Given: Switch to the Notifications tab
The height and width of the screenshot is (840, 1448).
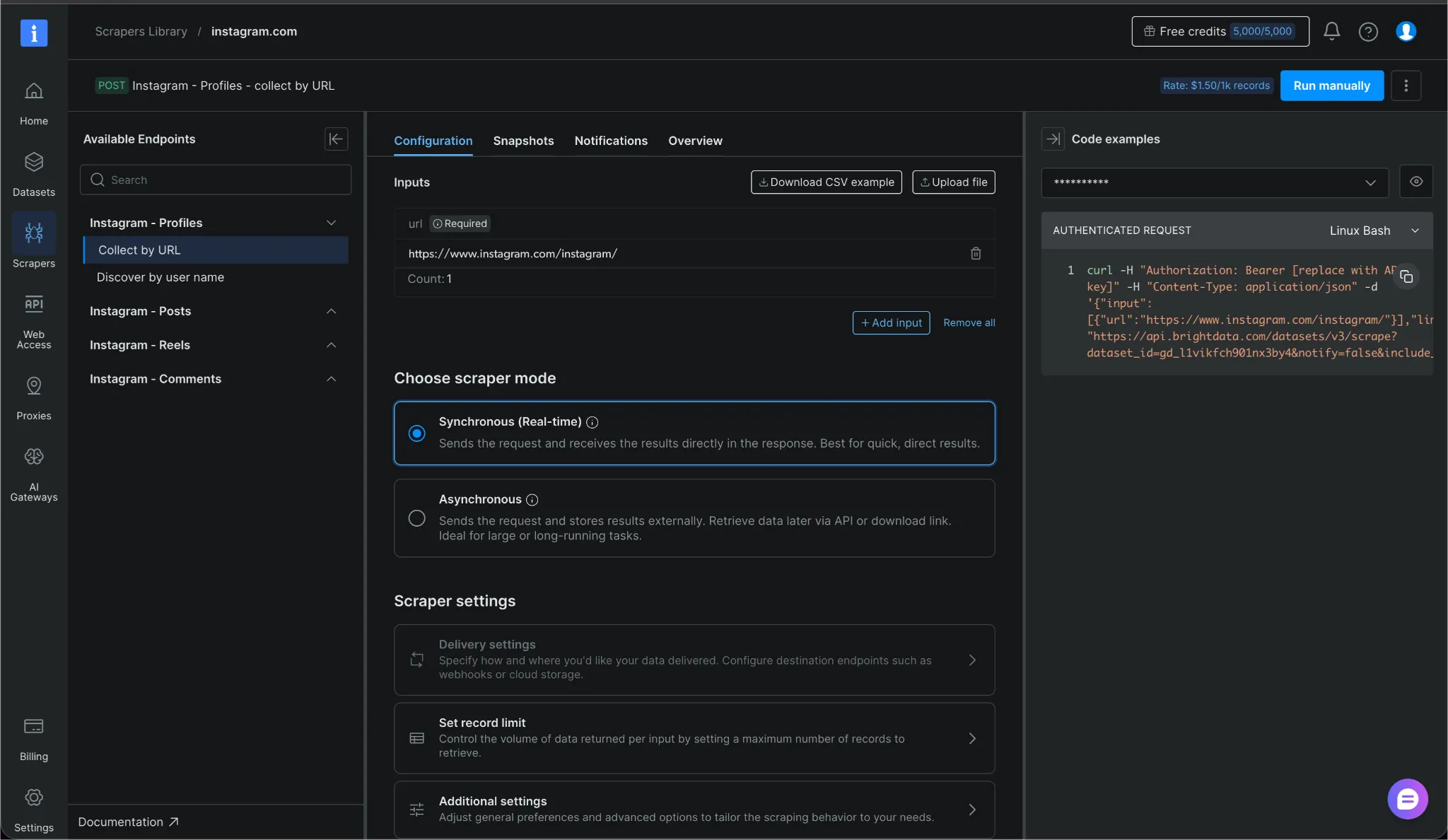Looking at the screenshot, I should [x=611, y=141].
